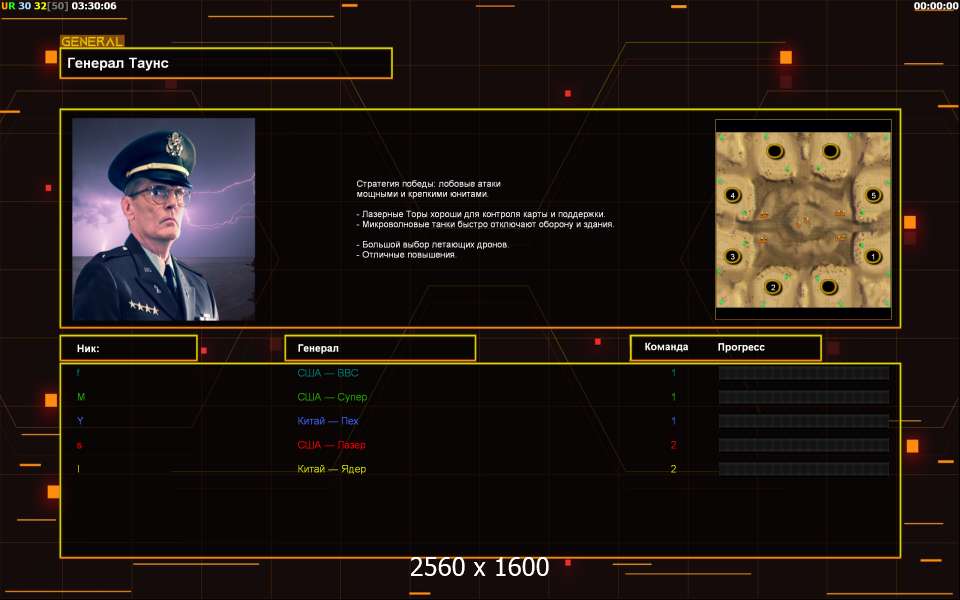Choose start position 4 on the minimap
Image resolution: width=960 pixels, height=600 pixels.
733,195
